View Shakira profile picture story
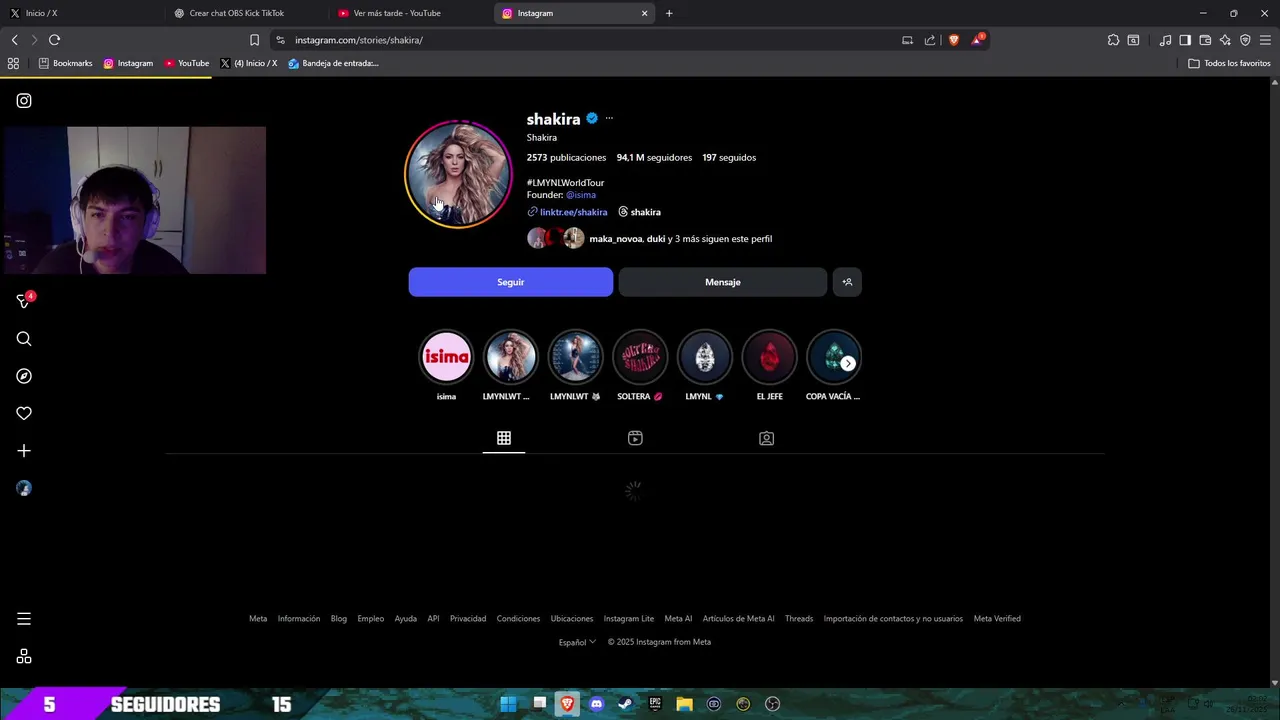Screen dimensions: 1280x720 458,174
